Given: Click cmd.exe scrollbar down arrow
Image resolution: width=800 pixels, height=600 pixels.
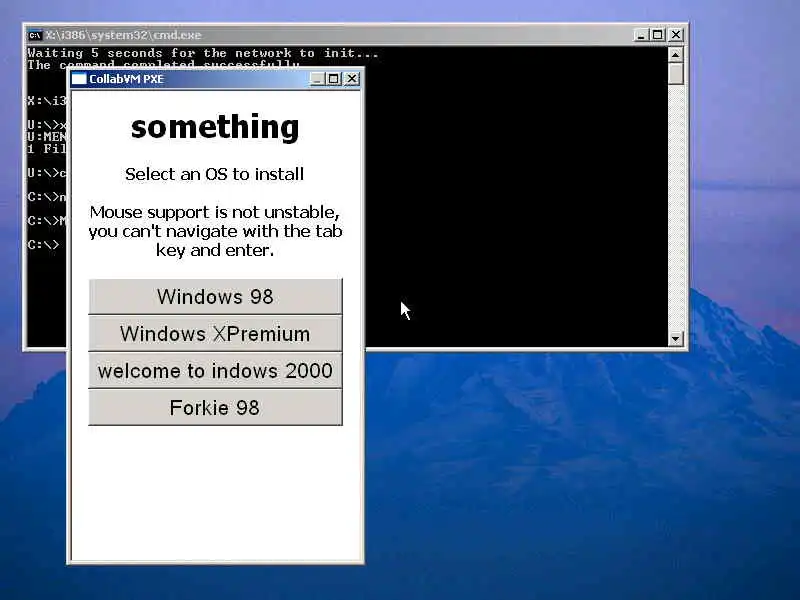Looking at the screenshot, I should (x=676, y=338).
